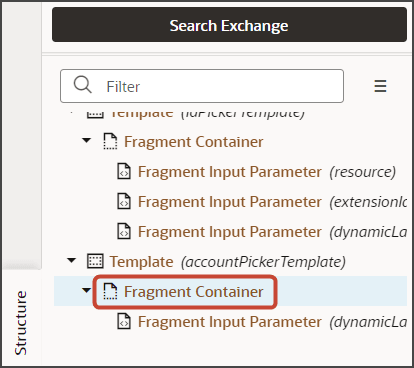Focus the Filter input field
Image resolution: width=414 pixels, height=368 pixels.
click(x=202, y=86)
